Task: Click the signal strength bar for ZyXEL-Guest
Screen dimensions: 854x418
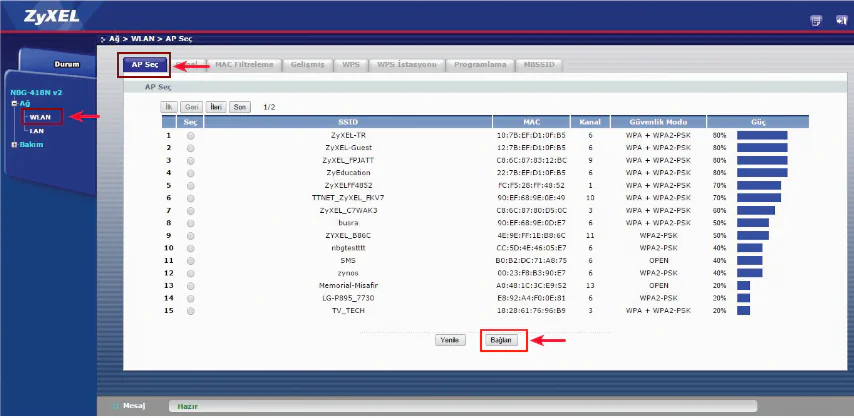Action: (x=762, y=147)
